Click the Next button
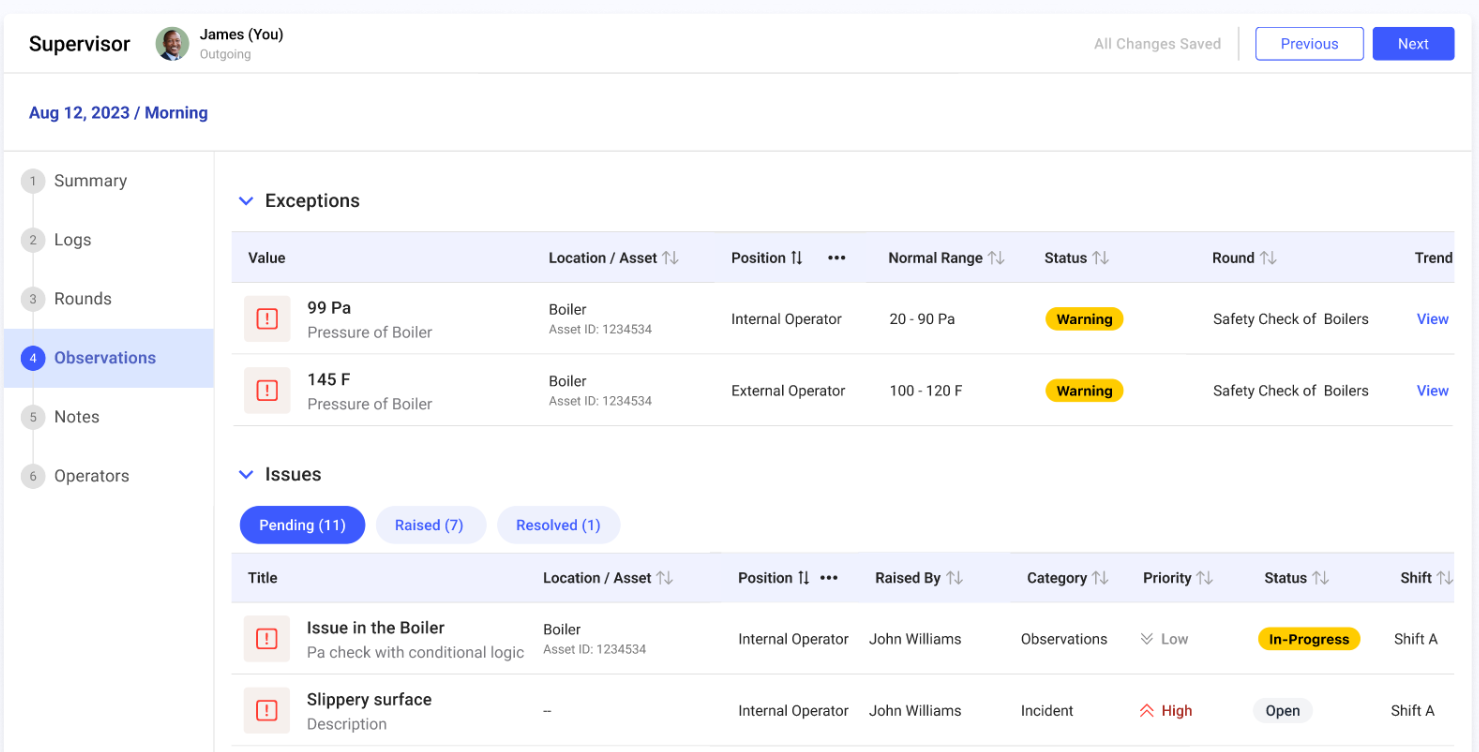The height and width of the screenshot is (752, 1479). click(1412, 44)
